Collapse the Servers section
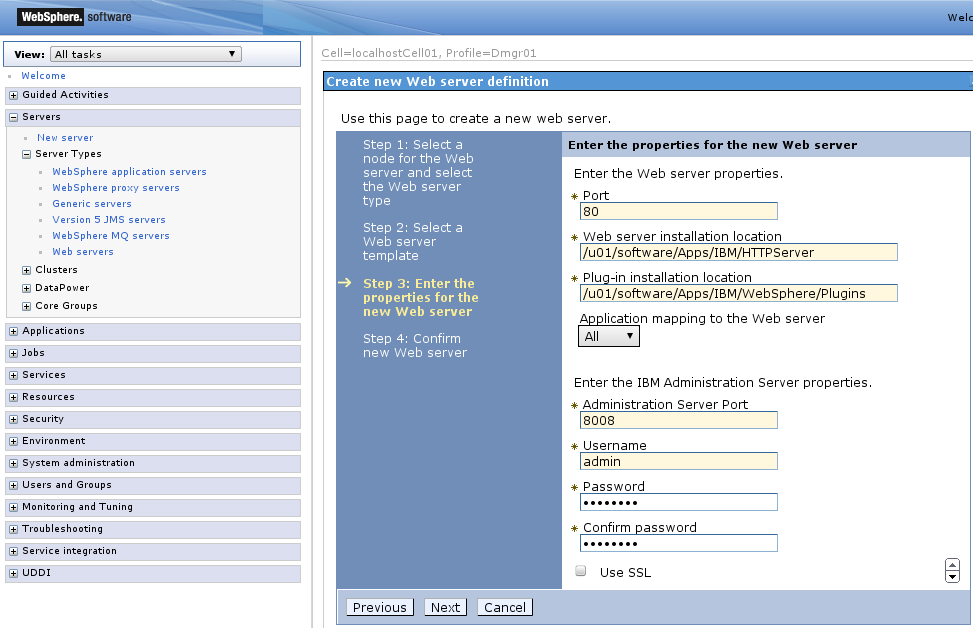 coord(14,117)
